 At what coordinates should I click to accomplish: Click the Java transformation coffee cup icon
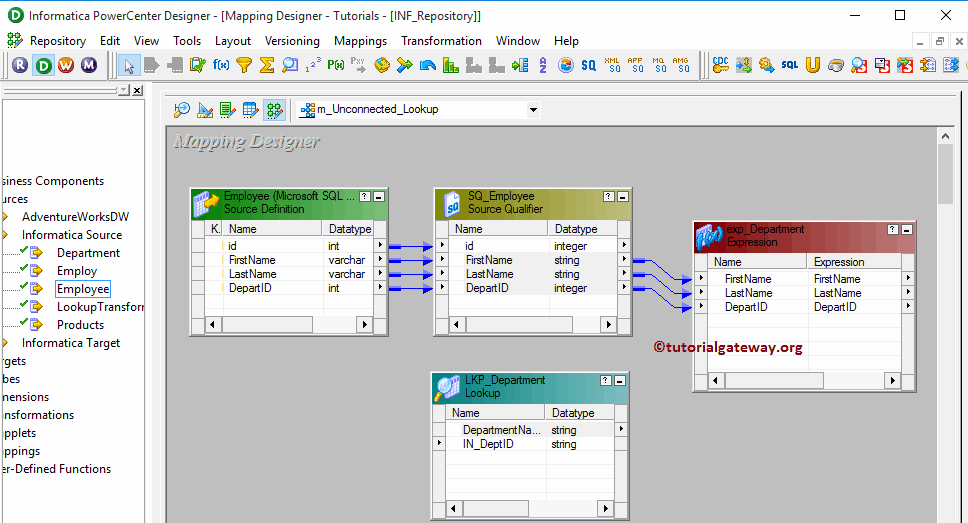coord(836,65)
